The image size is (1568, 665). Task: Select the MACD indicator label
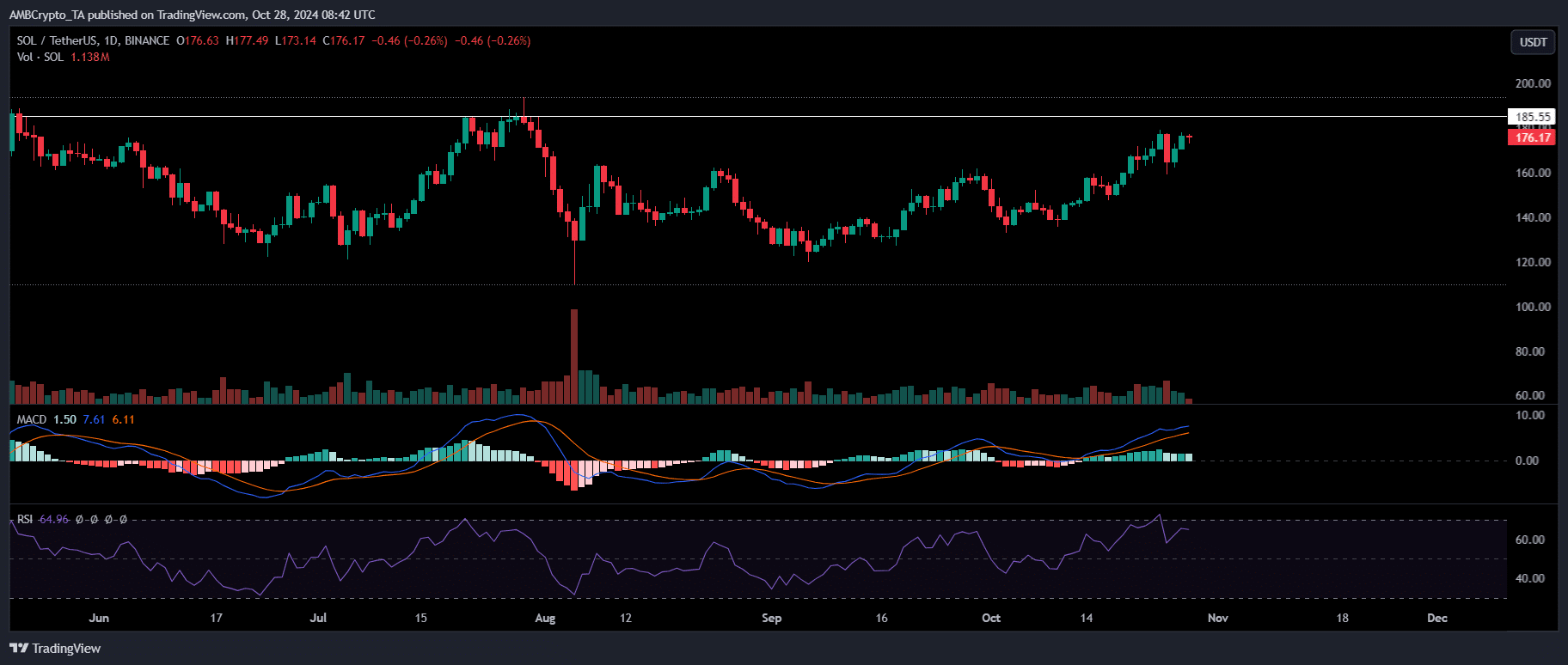point(32,419)
